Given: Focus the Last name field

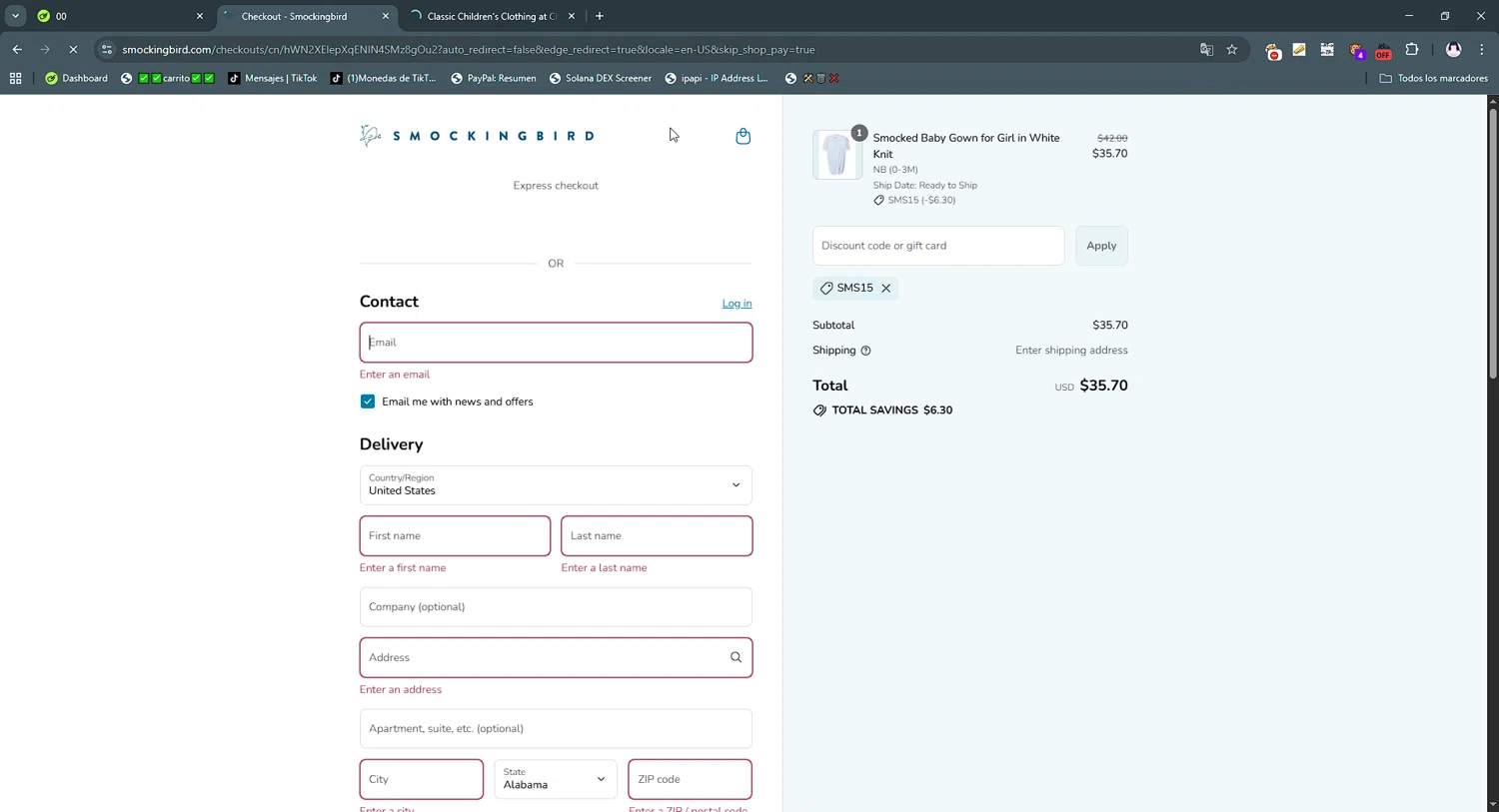Looking at the screenshot, I should tap(657, 536).
